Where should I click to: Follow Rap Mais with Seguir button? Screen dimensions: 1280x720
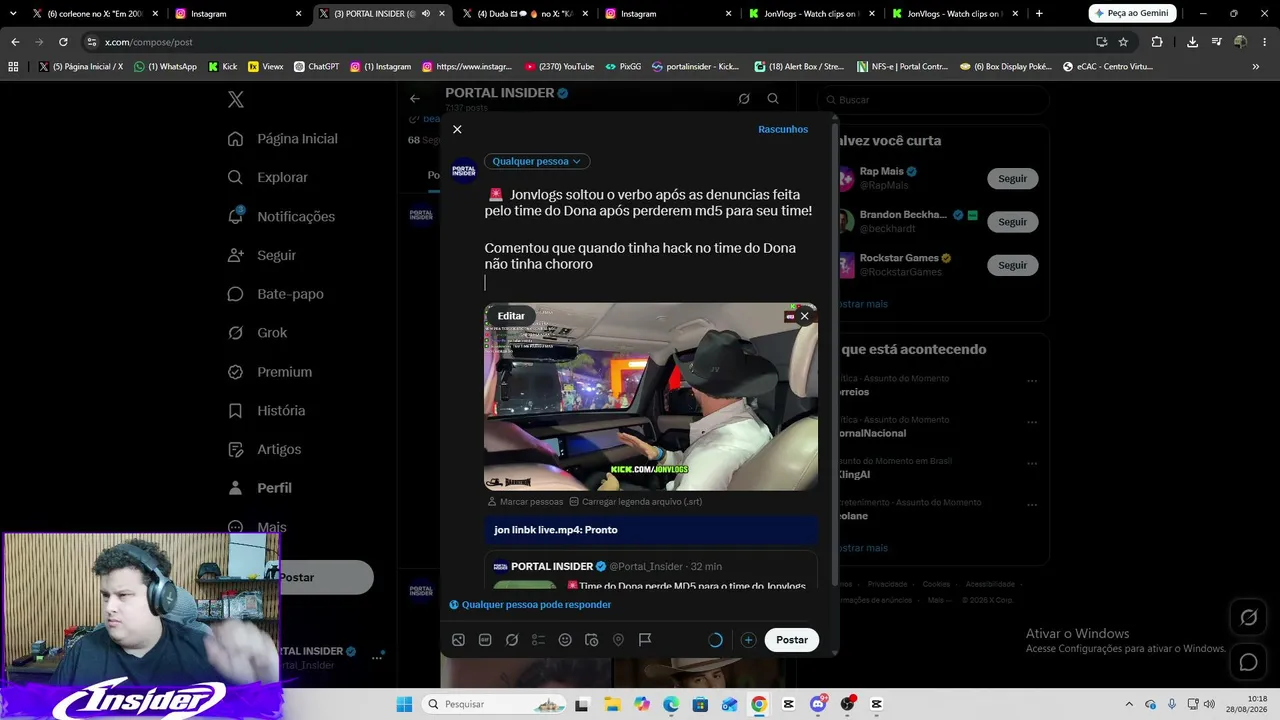click(1012, 178)
